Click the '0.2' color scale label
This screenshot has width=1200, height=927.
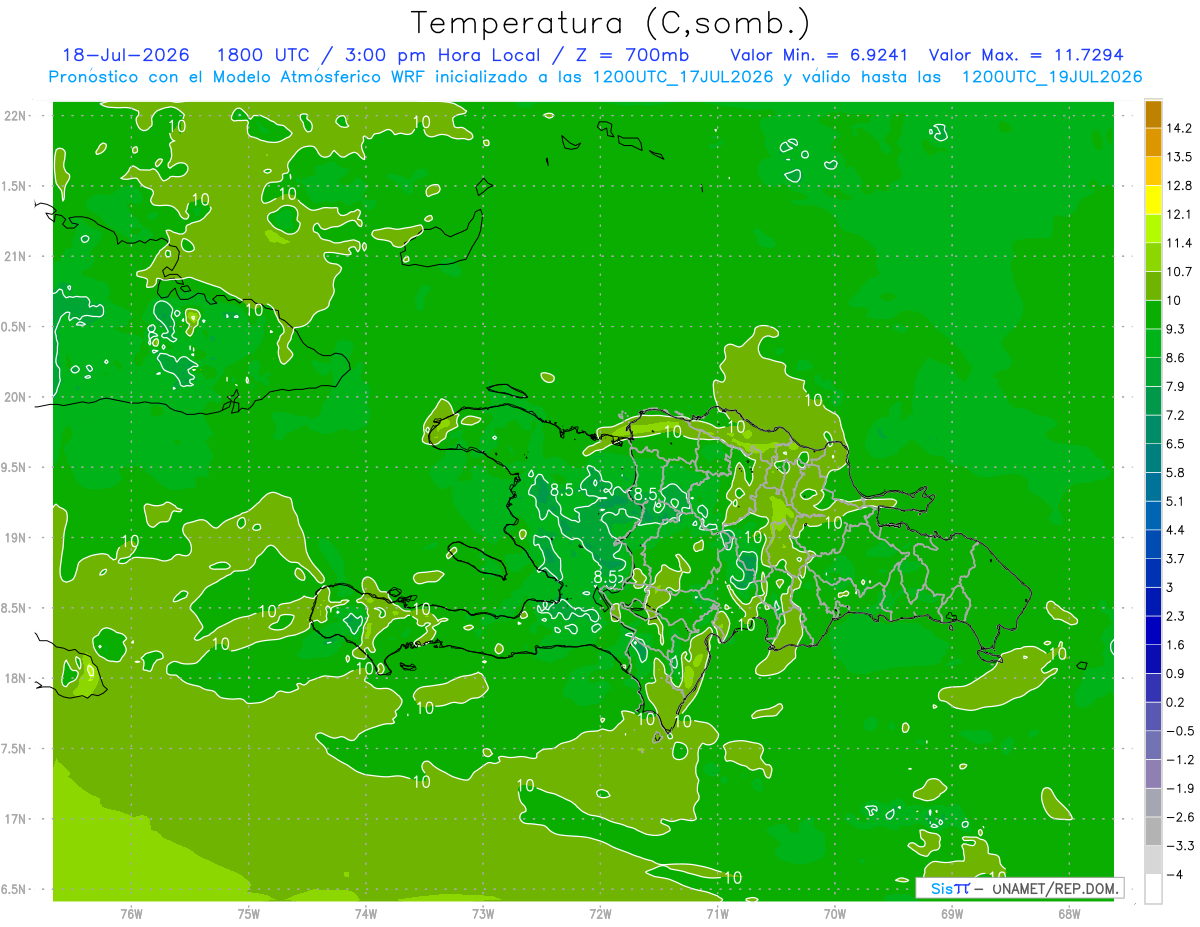[1177, 702]
